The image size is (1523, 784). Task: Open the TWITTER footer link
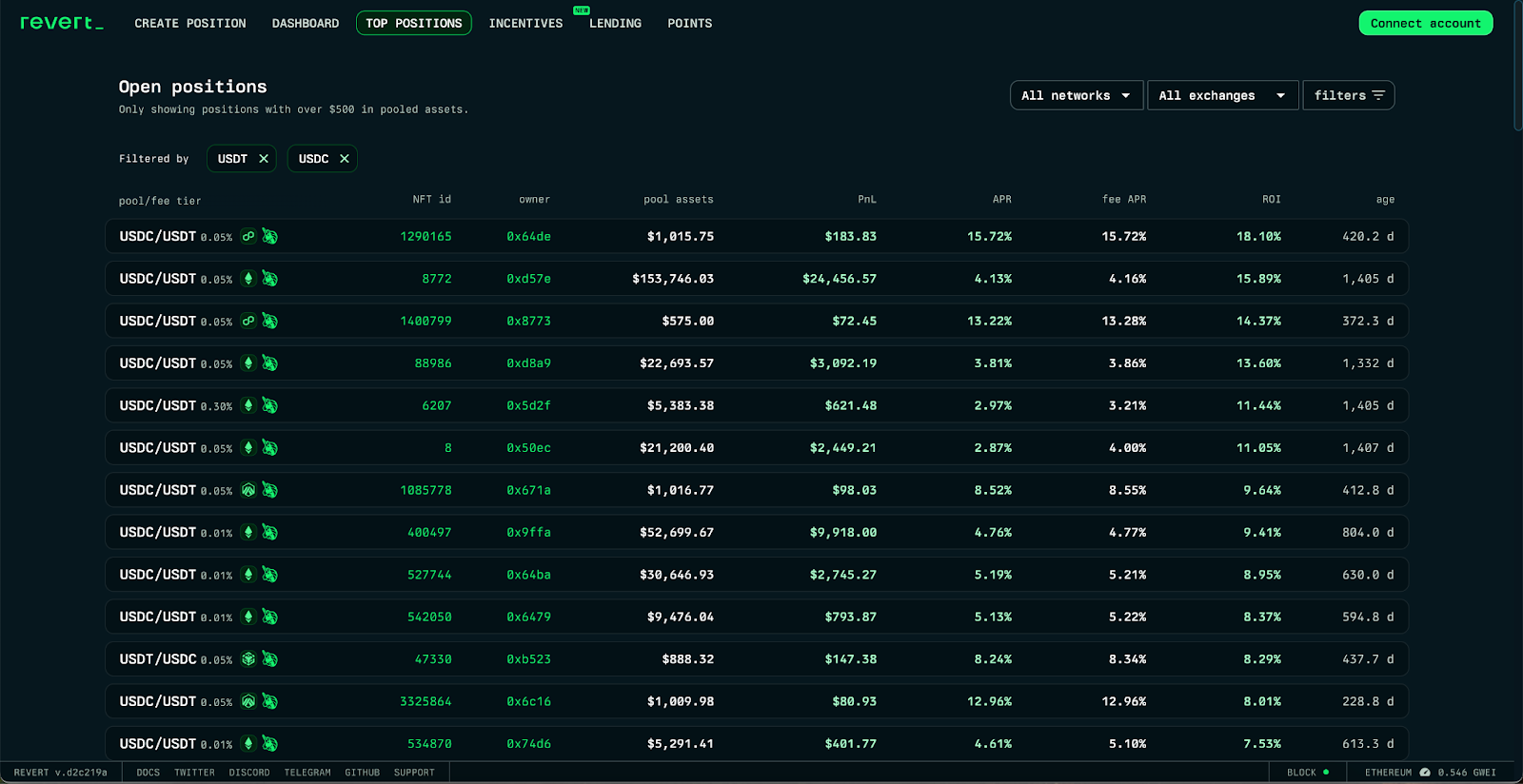(194, 773)
